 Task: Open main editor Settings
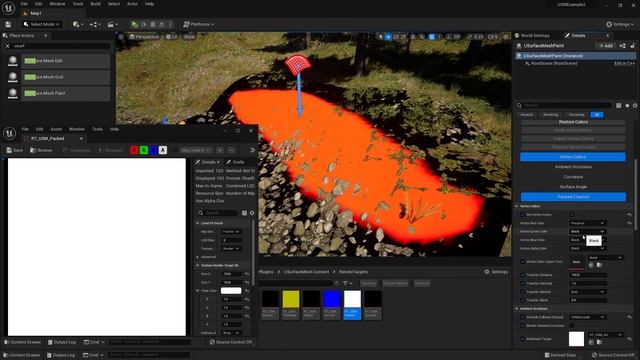[x=620, y=24]
